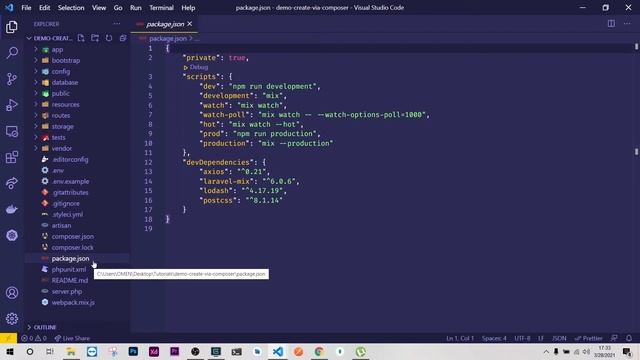Screen dimensions: 640x360
Task: Open Explorer views and more actions menu
Action: click(x=116, y=24)
